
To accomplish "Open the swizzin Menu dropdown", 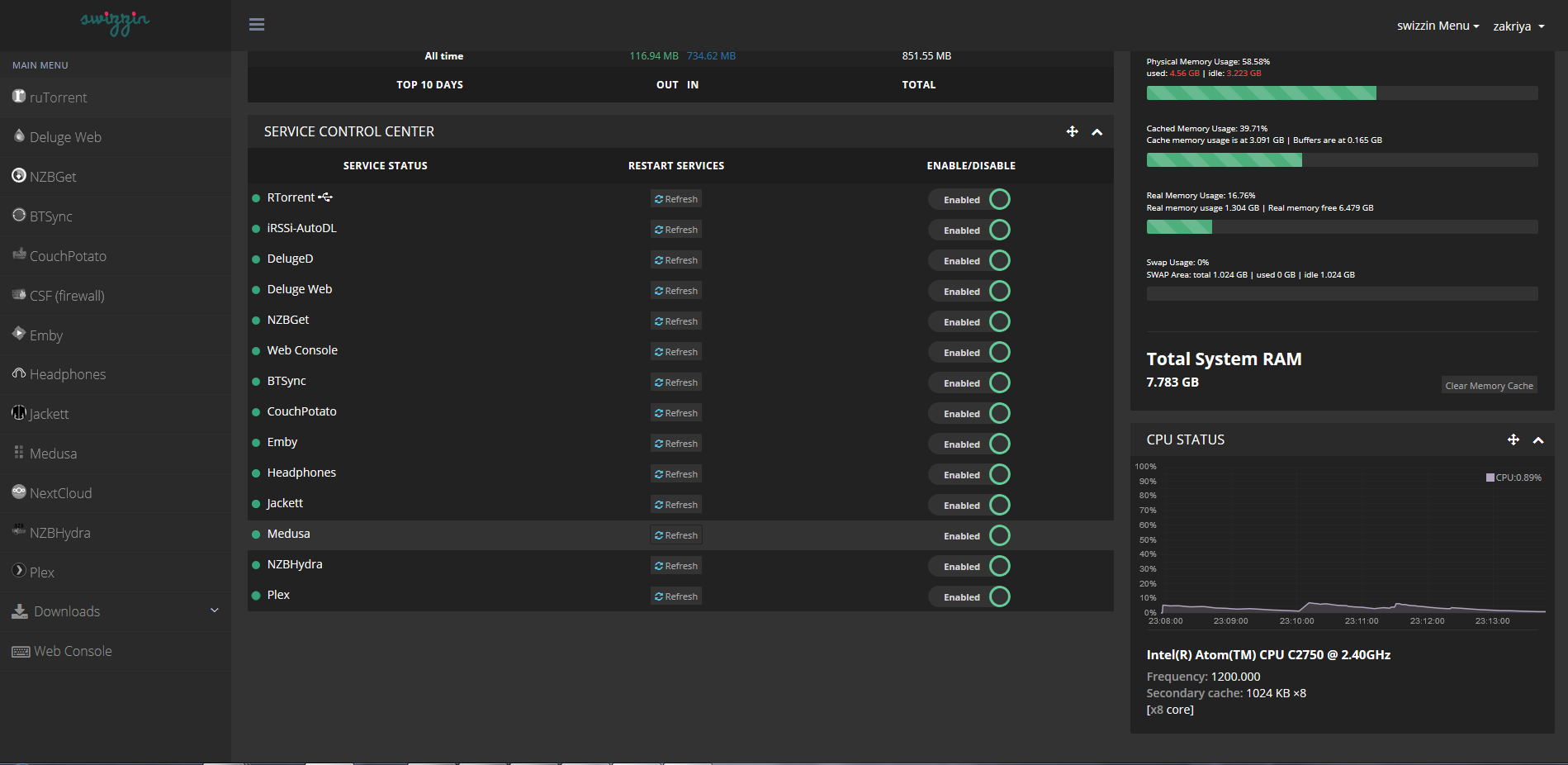I will (1438, 26).
